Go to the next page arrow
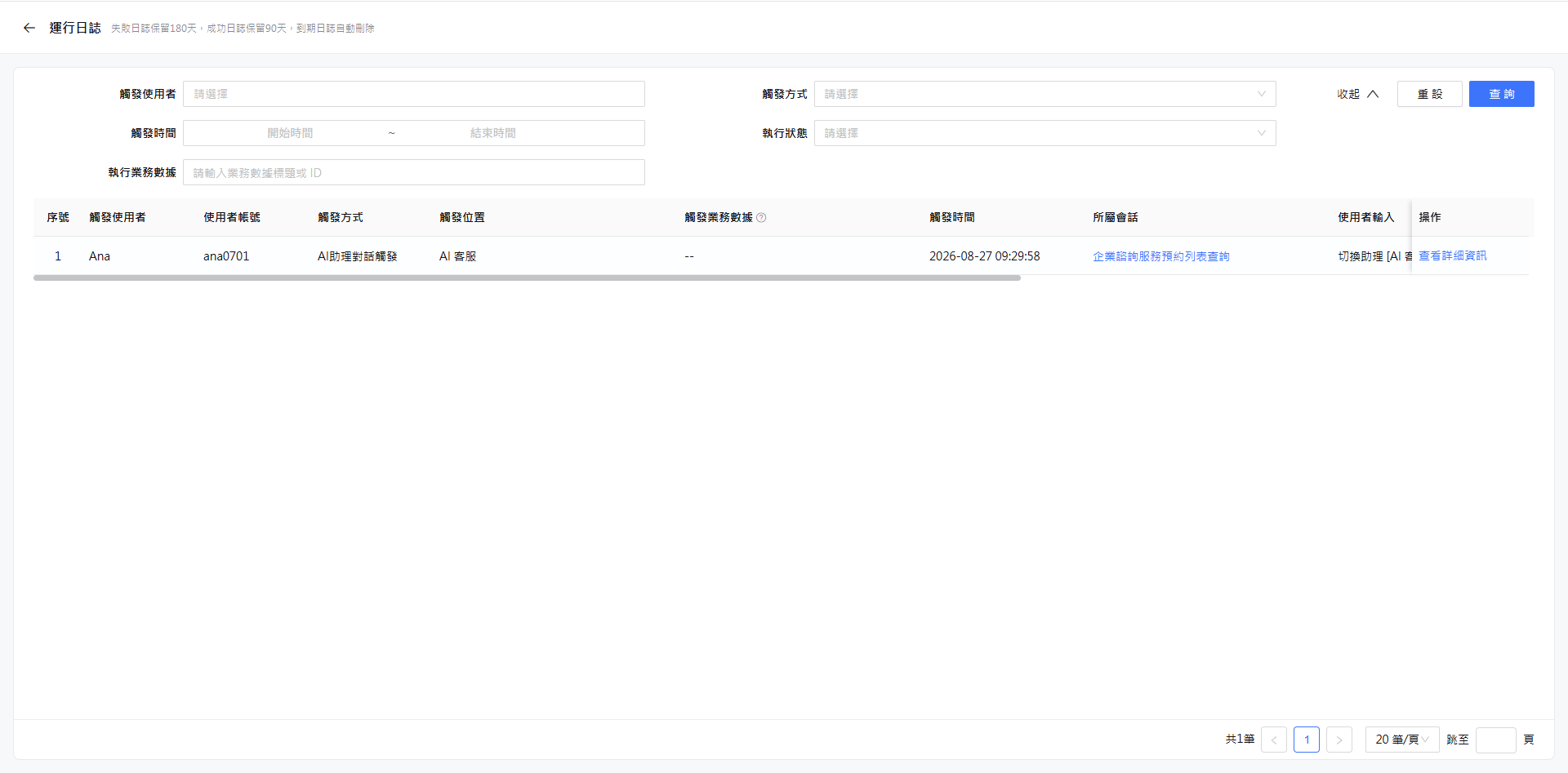This screenshot has width=1568, height=773. 1339,740
